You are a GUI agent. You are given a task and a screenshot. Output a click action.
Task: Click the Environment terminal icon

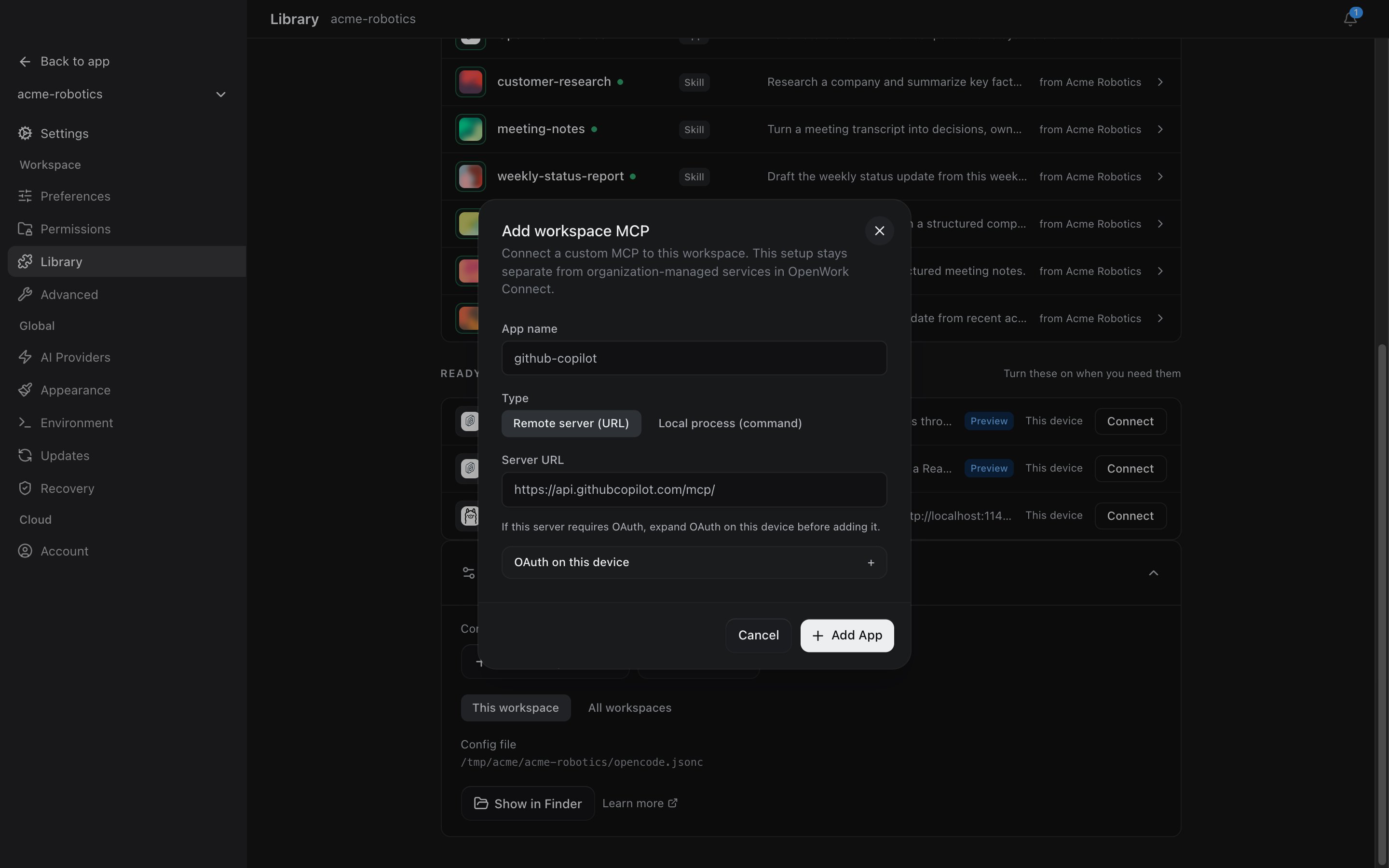pos(25,422)
